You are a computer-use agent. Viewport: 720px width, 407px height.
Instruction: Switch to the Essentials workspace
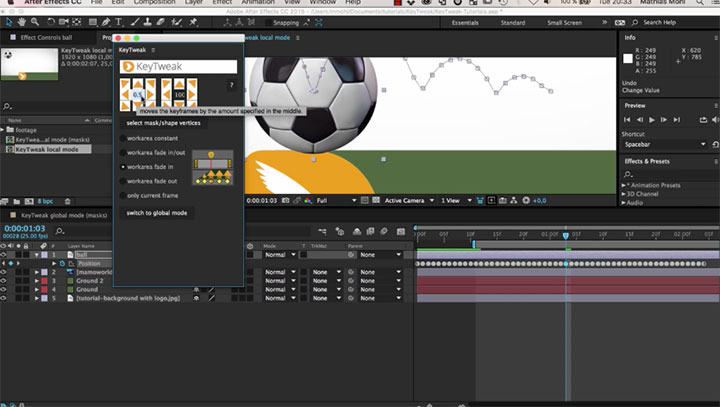point(465,23)
